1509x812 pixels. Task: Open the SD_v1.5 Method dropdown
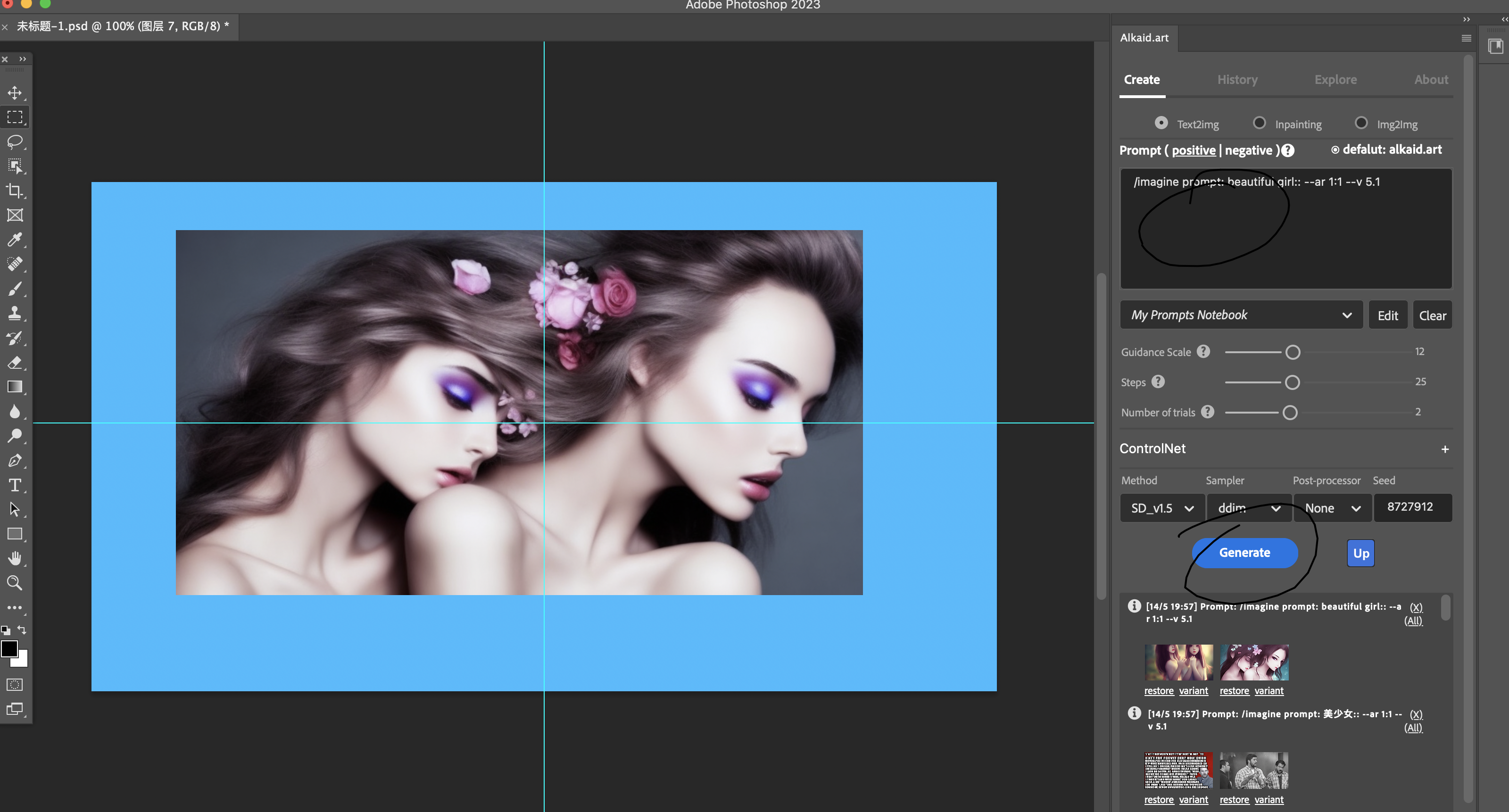pyautogui.click(x=1161, y=508)
